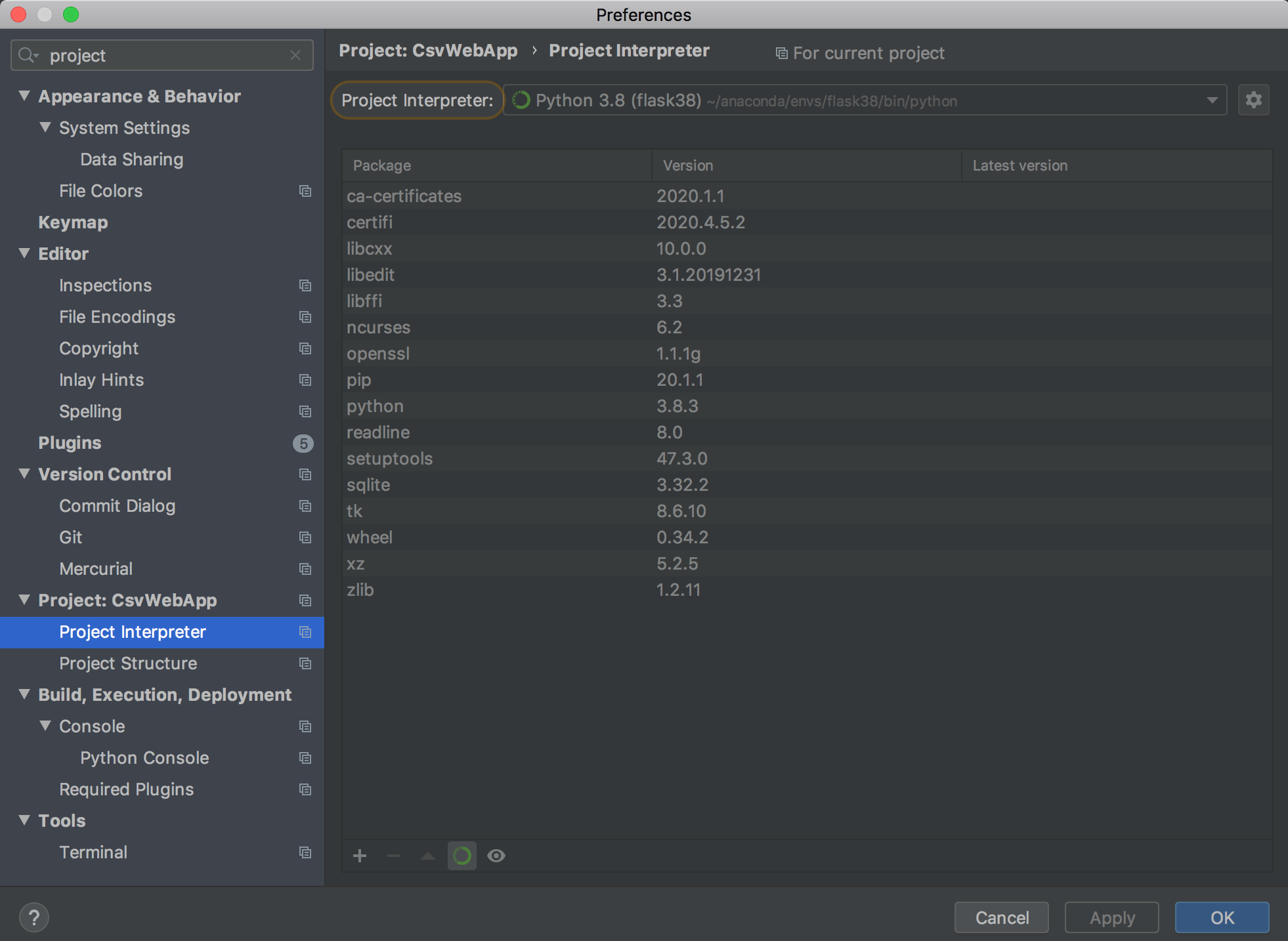This screenshot has height=941, width=1288.
Task: Open the Keymap settings page
Action: coord(73,222)
